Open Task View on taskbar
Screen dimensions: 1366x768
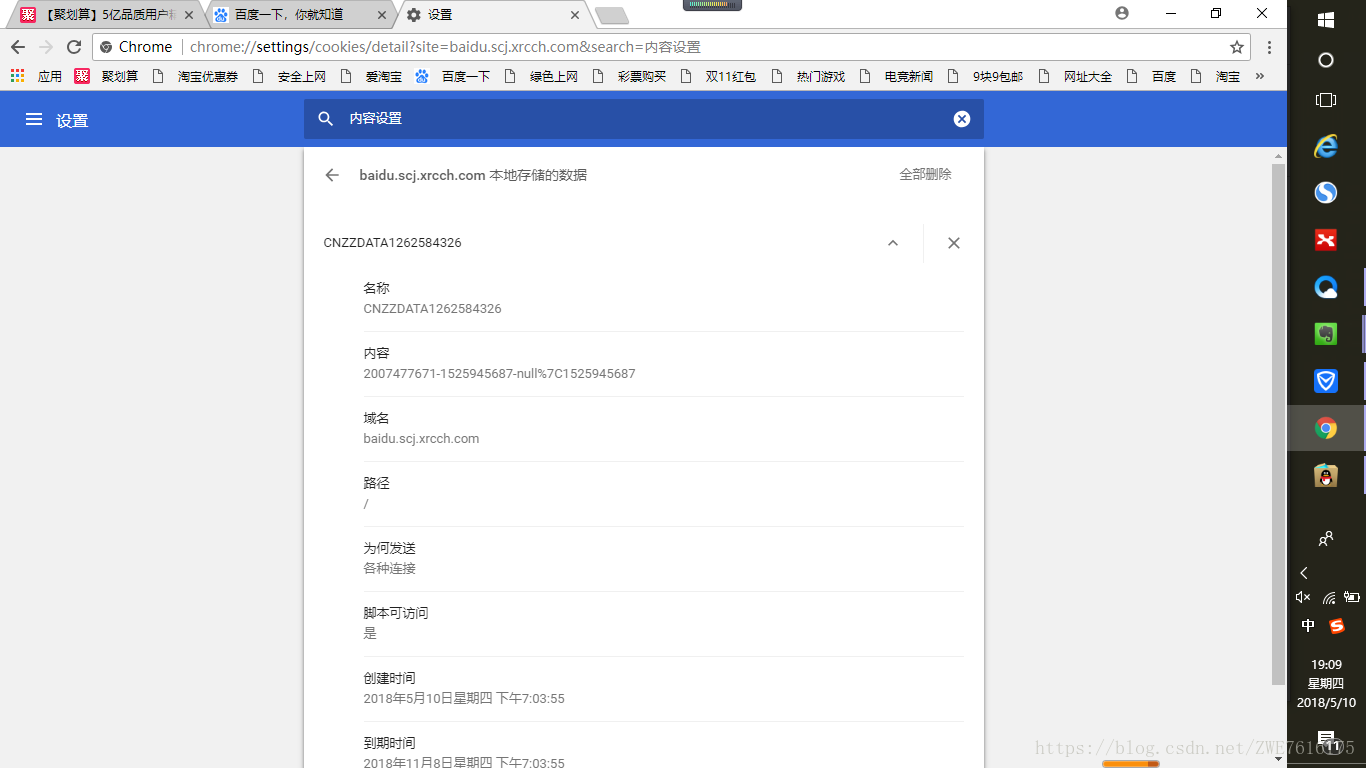pyautogui.click(x=1326, y=100)
